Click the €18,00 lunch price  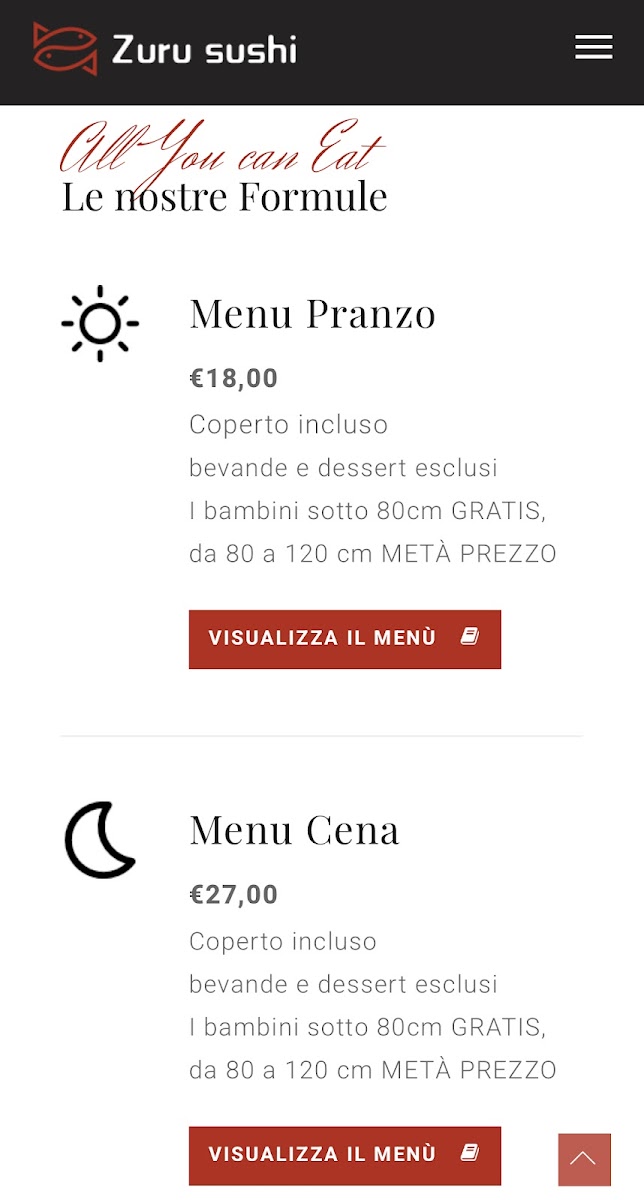234,378
